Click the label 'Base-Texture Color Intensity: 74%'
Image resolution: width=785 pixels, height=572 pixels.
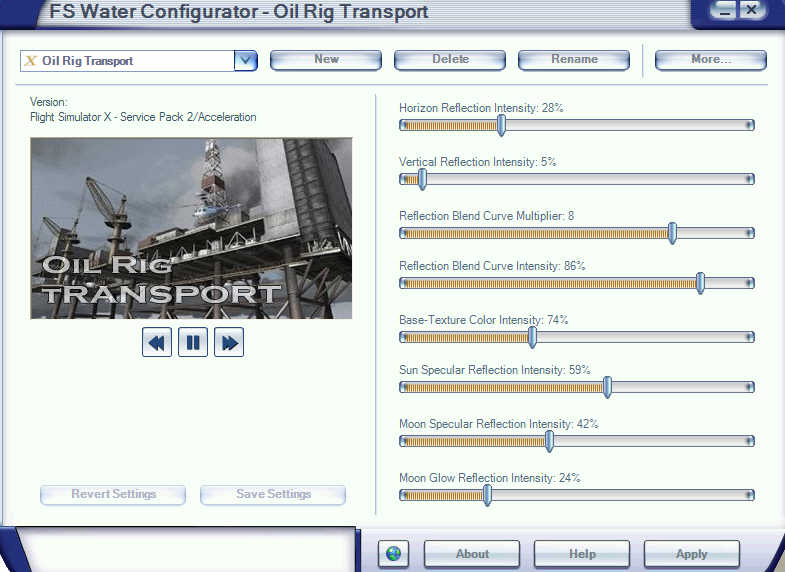tap(484, 320)
